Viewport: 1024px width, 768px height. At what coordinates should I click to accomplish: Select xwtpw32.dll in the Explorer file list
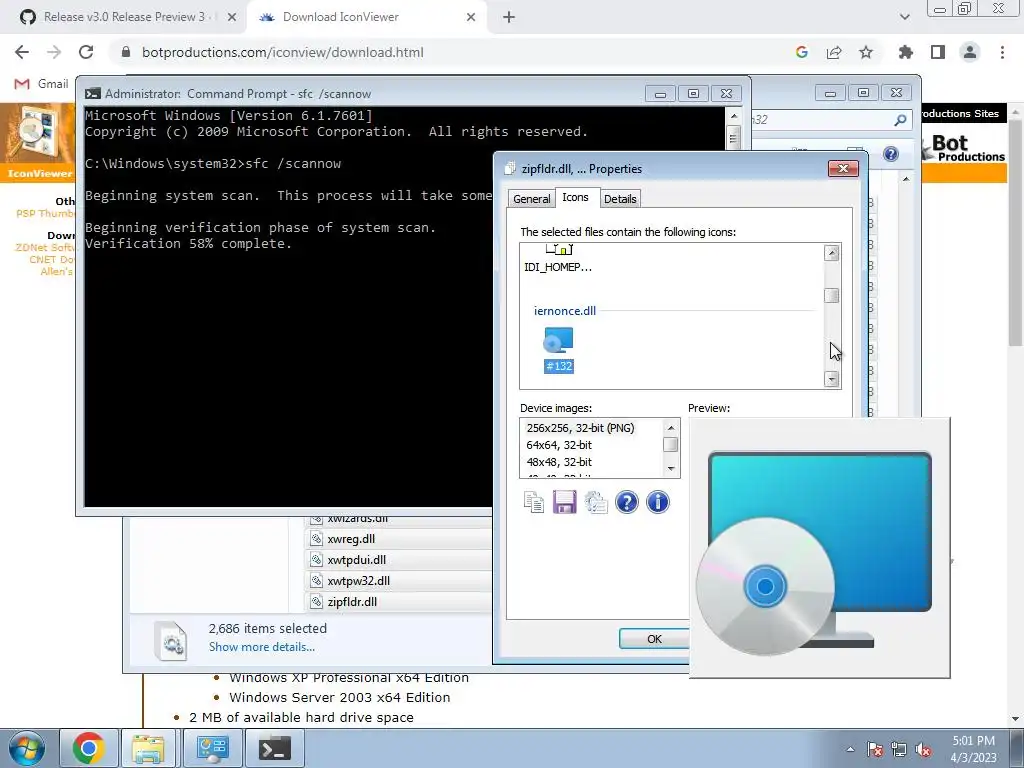pos(359,581)
